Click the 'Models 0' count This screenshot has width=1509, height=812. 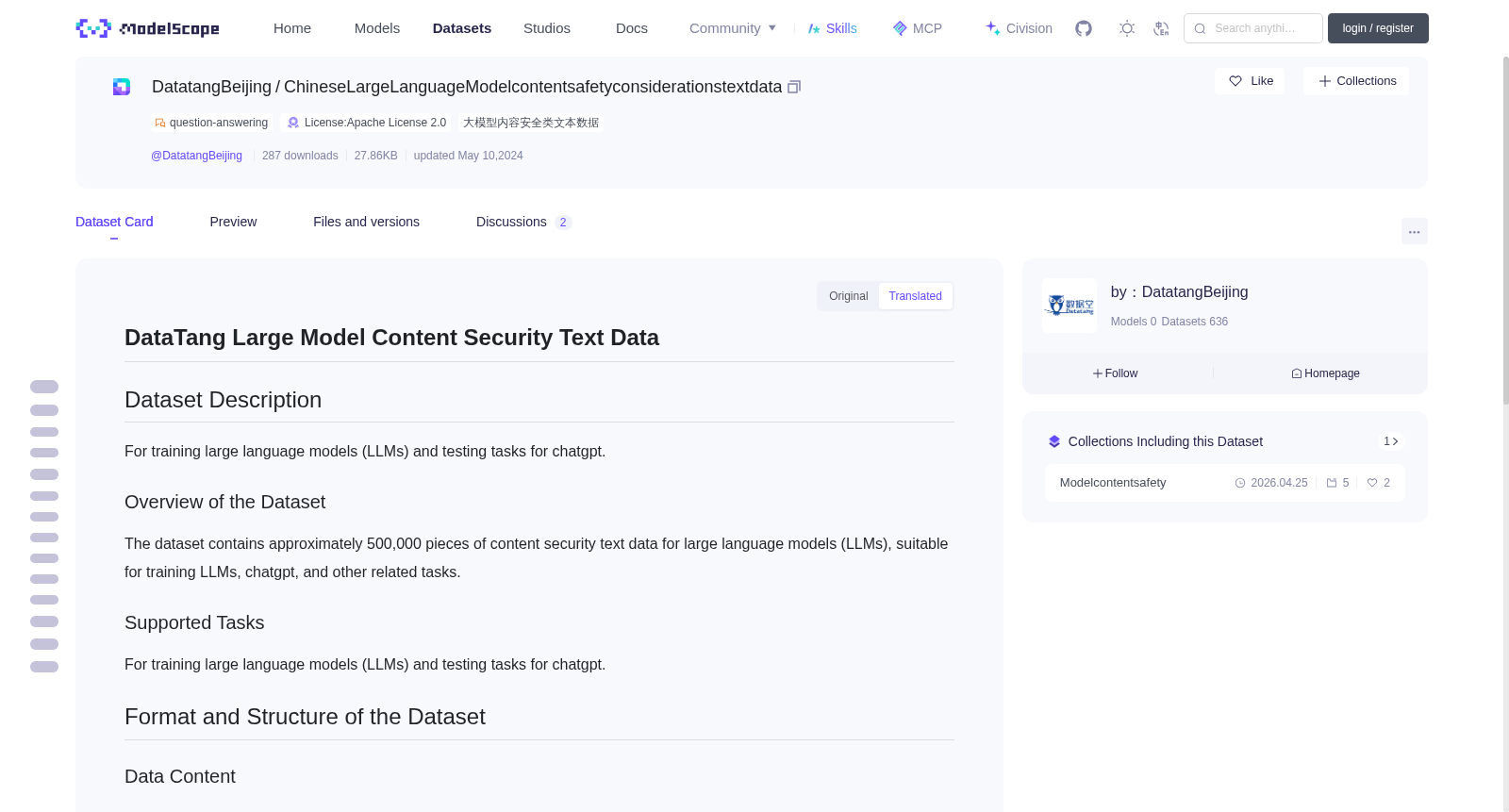(1134, 322)
